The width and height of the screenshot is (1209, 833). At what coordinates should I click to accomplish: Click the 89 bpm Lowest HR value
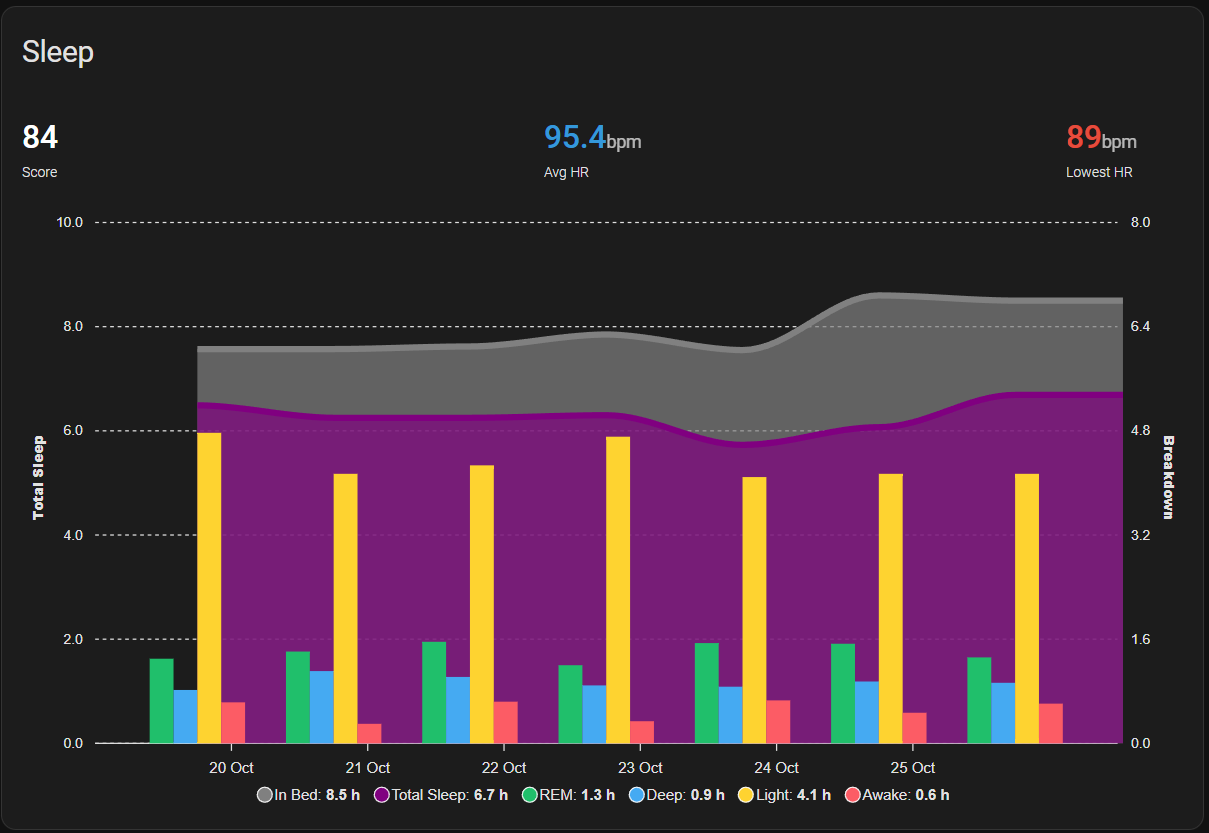[x=1101, y=137]
